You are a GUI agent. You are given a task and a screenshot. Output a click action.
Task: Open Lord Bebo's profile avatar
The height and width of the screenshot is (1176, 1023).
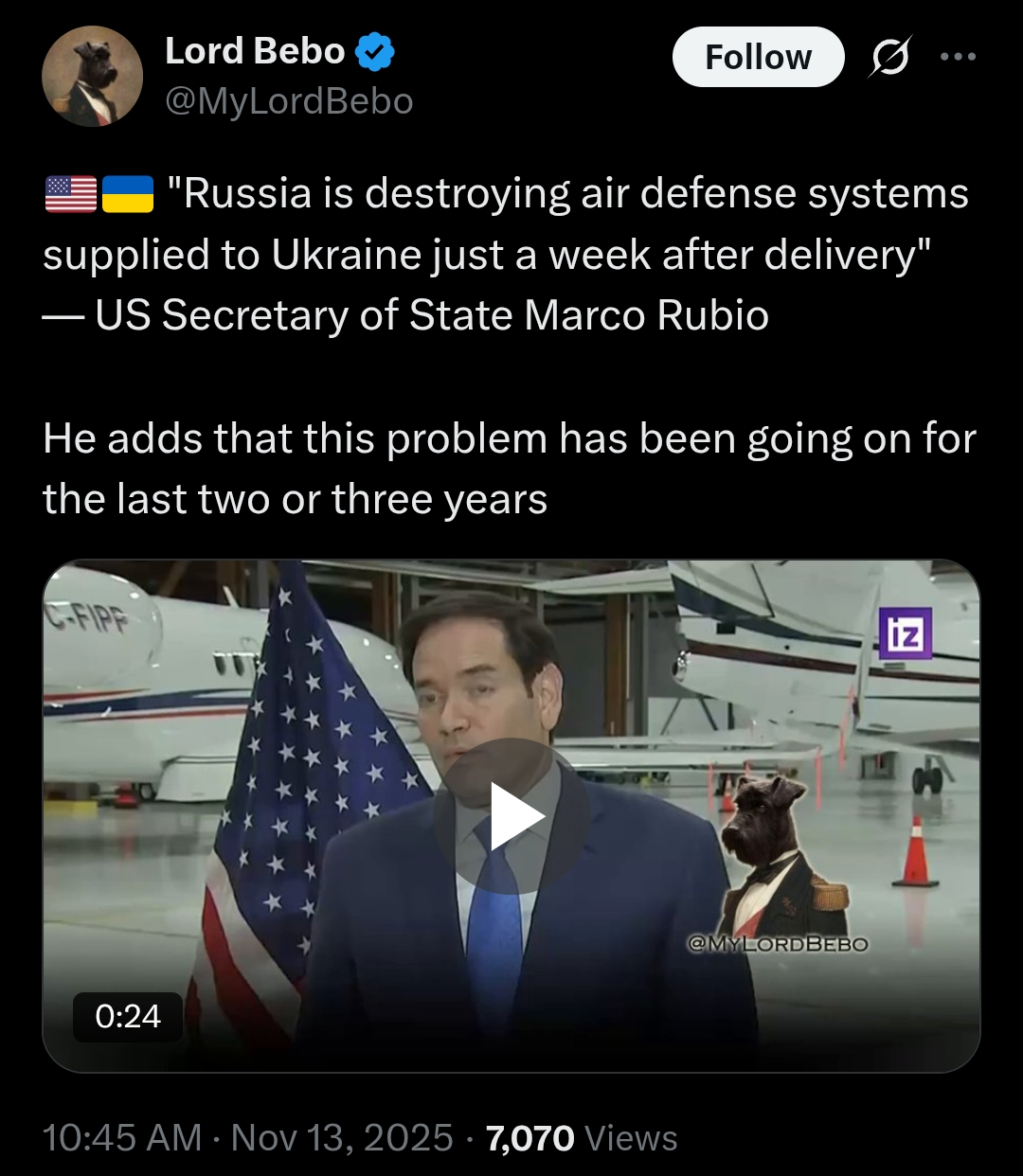(92, 76)
